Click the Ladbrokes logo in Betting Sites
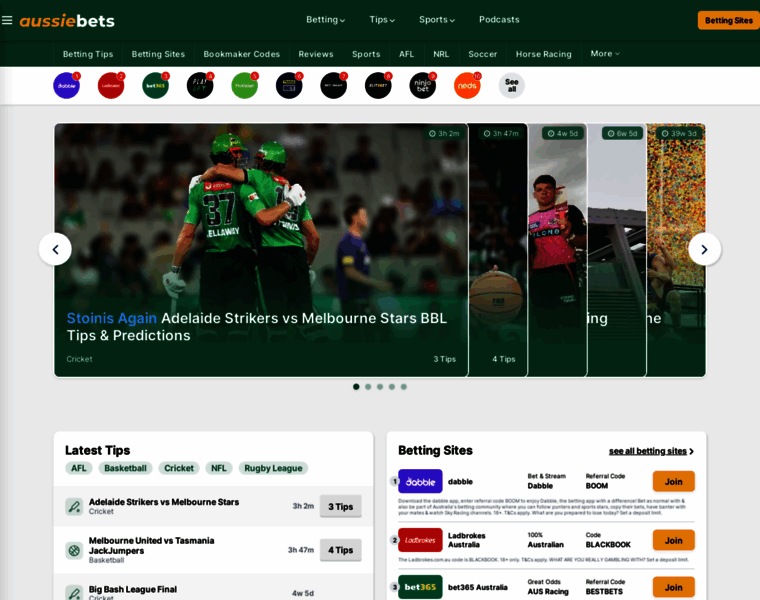The height and width of the screenshot is (600, 760). pos(420,540)
